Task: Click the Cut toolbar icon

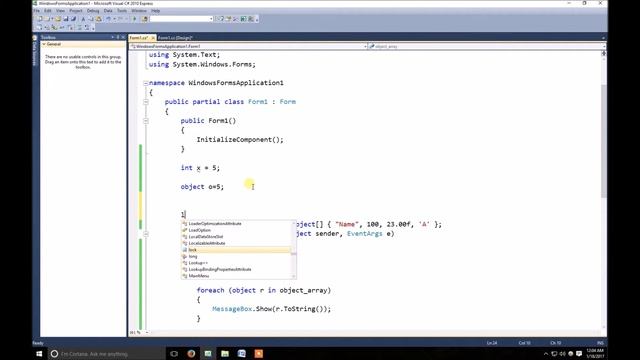Action: pos(83,19)
